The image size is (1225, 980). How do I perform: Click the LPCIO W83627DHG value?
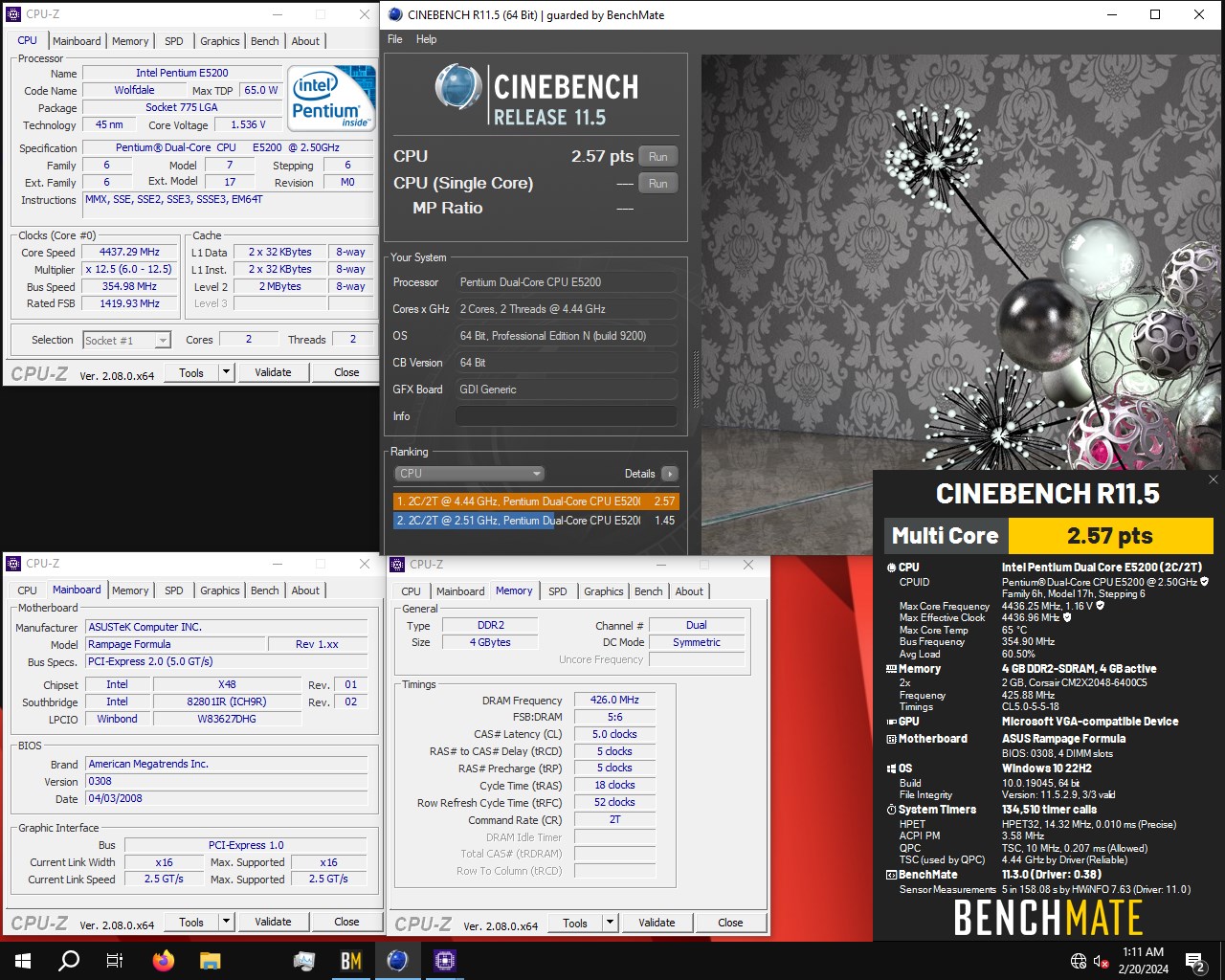coord(227,719)
